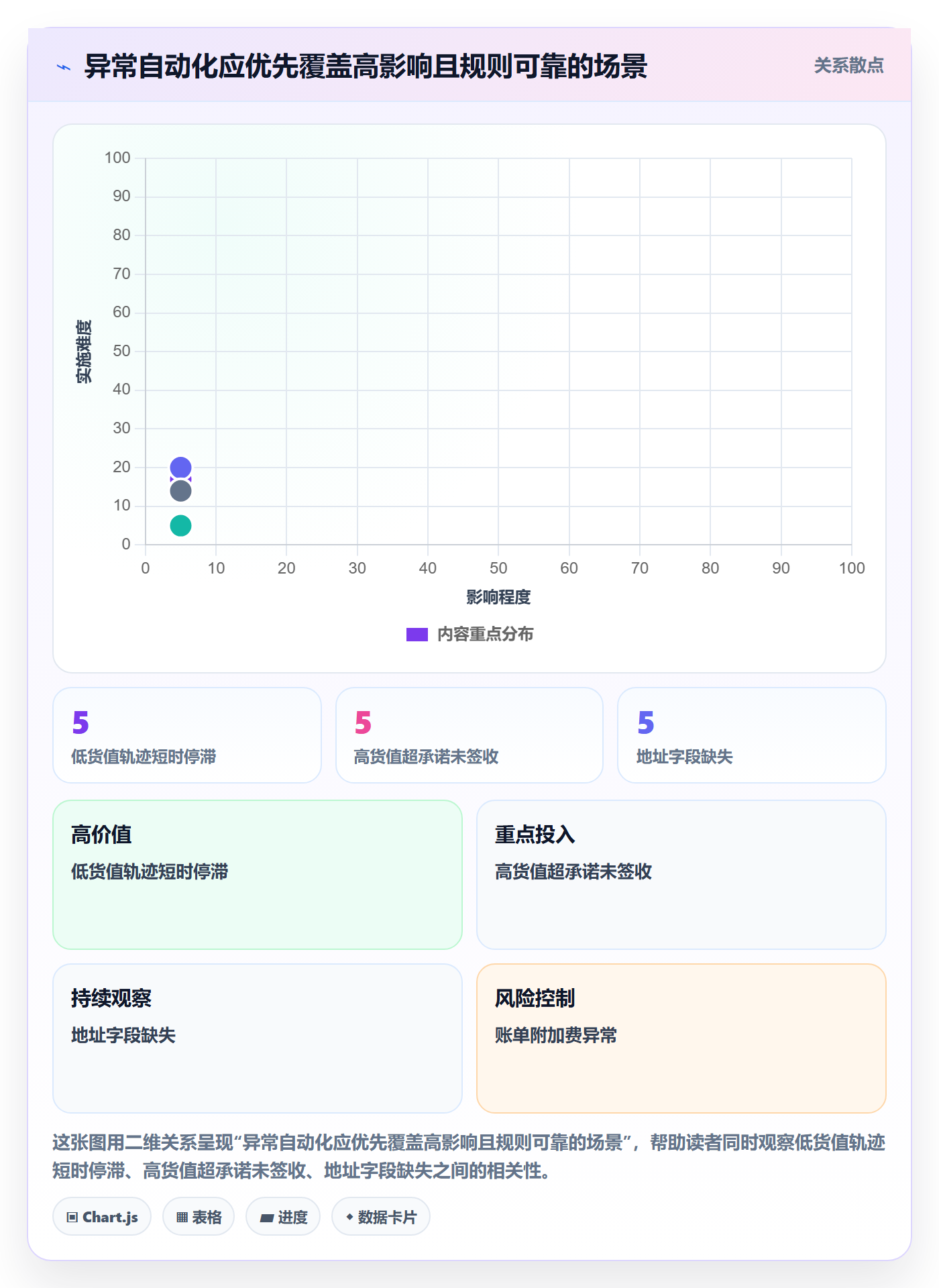Open the "重点投入" quadrant card

click(x=681, y=875)
